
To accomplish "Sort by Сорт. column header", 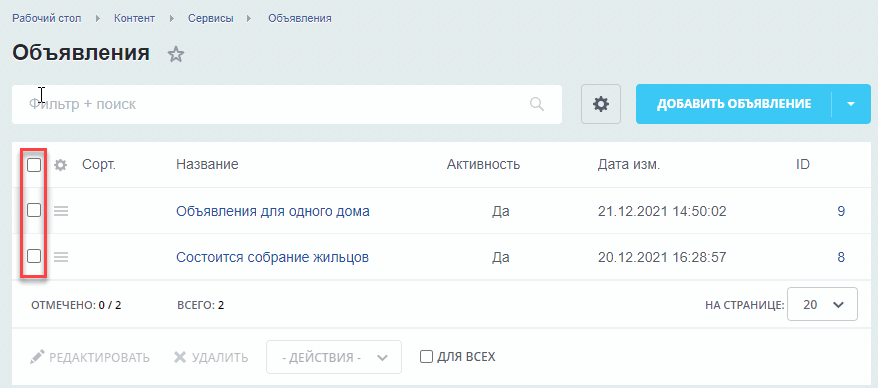I will point(99,165).
